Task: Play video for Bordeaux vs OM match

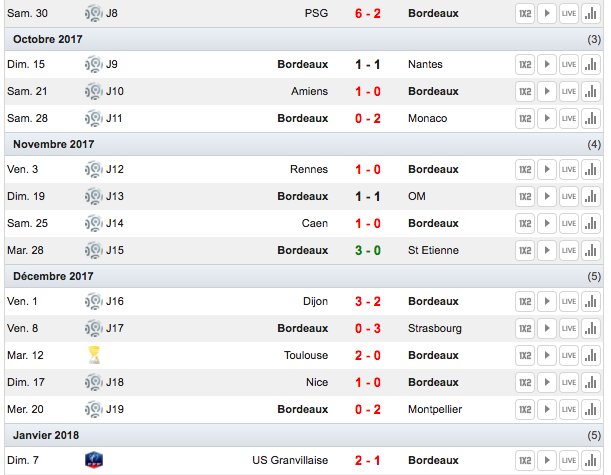Action: pos(547,196)
